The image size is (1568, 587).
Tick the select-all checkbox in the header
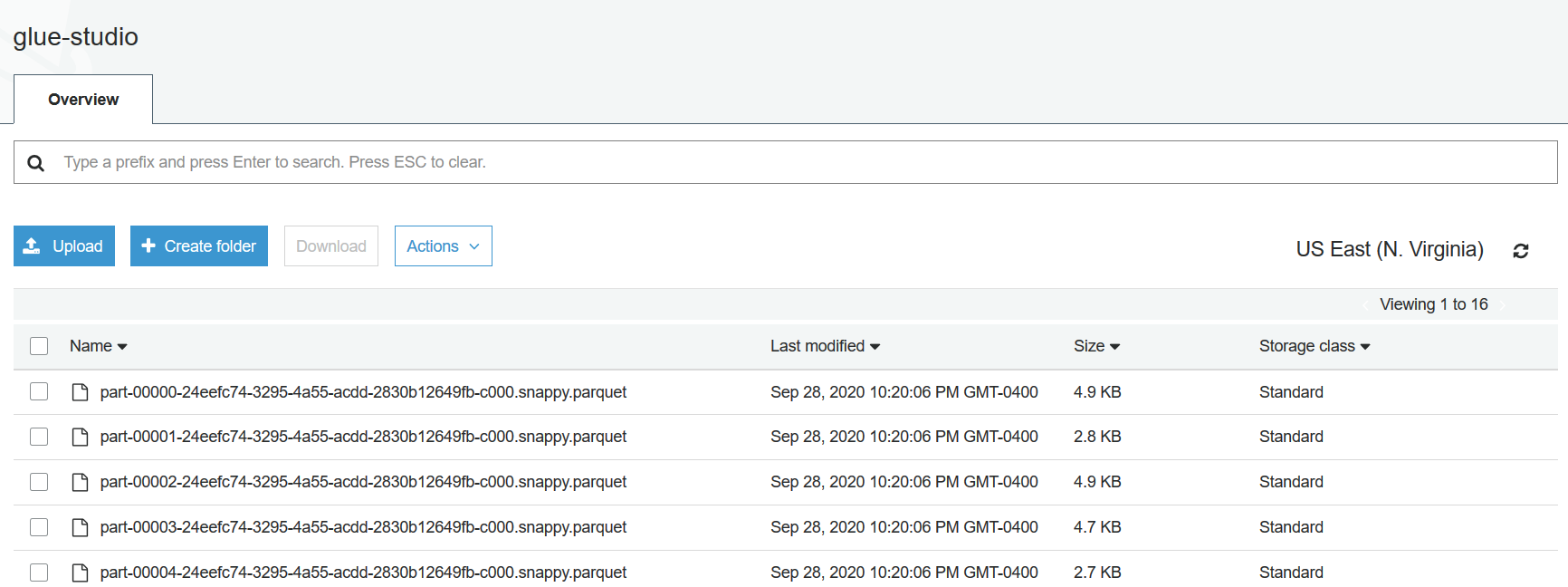[39, 346]
